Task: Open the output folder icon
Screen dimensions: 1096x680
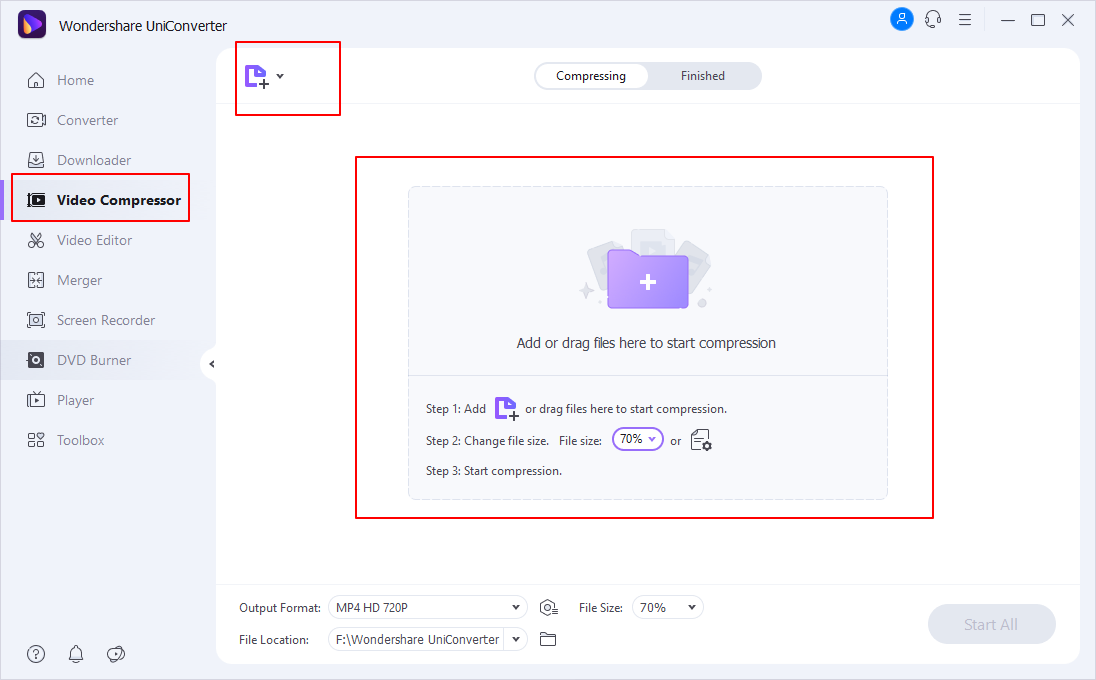Action: tap(548, 639)
